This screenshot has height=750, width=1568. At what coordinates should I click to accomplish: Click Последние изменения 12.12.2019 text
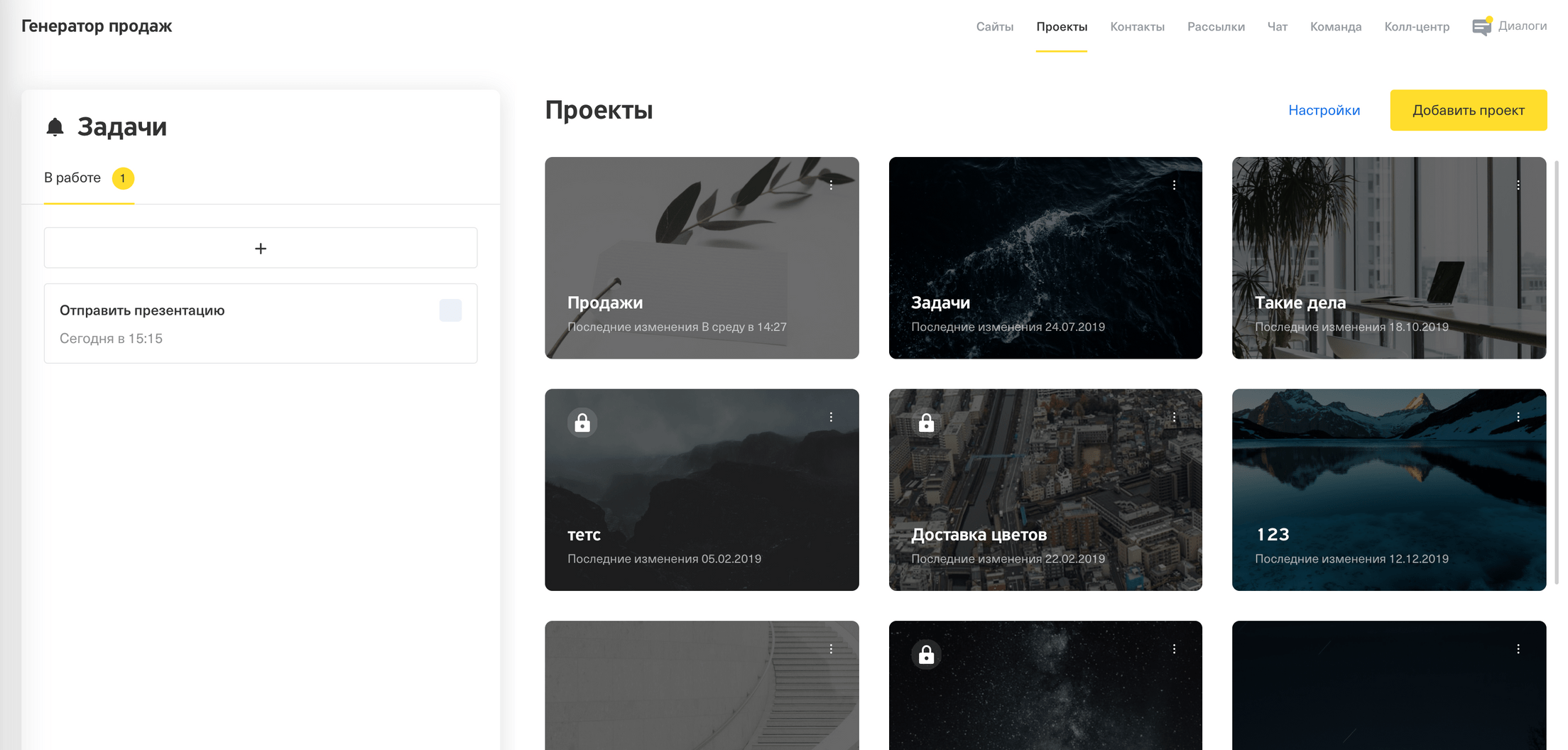(1351, 559)
